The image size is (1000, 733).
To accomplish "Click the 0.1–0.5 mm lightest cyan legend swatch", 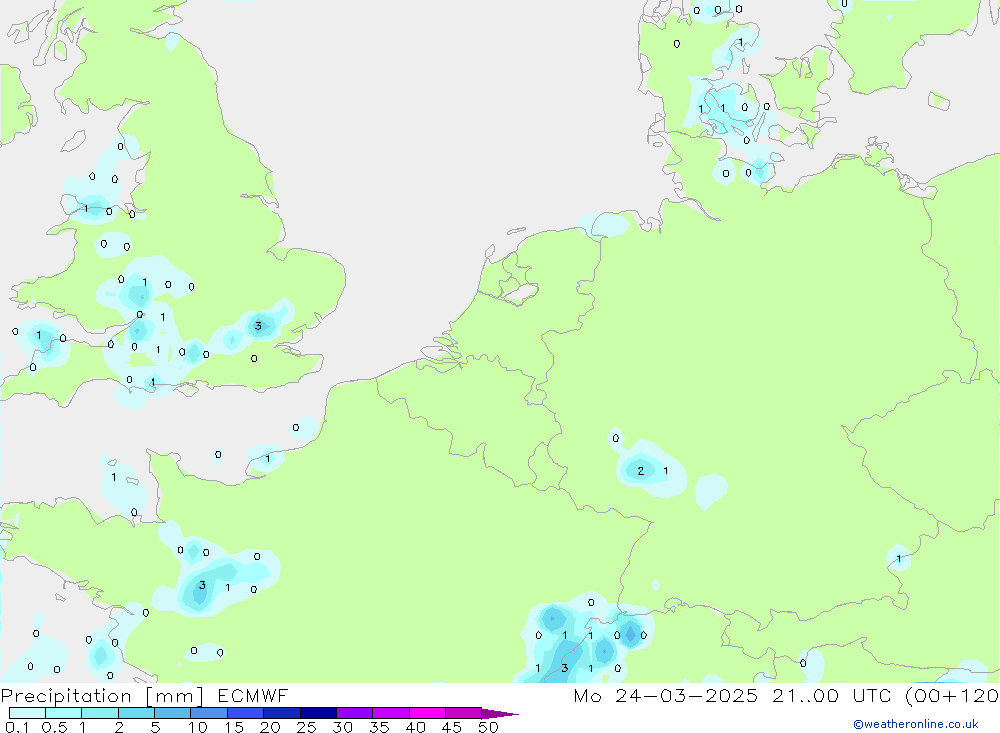I will click(27, 713).
